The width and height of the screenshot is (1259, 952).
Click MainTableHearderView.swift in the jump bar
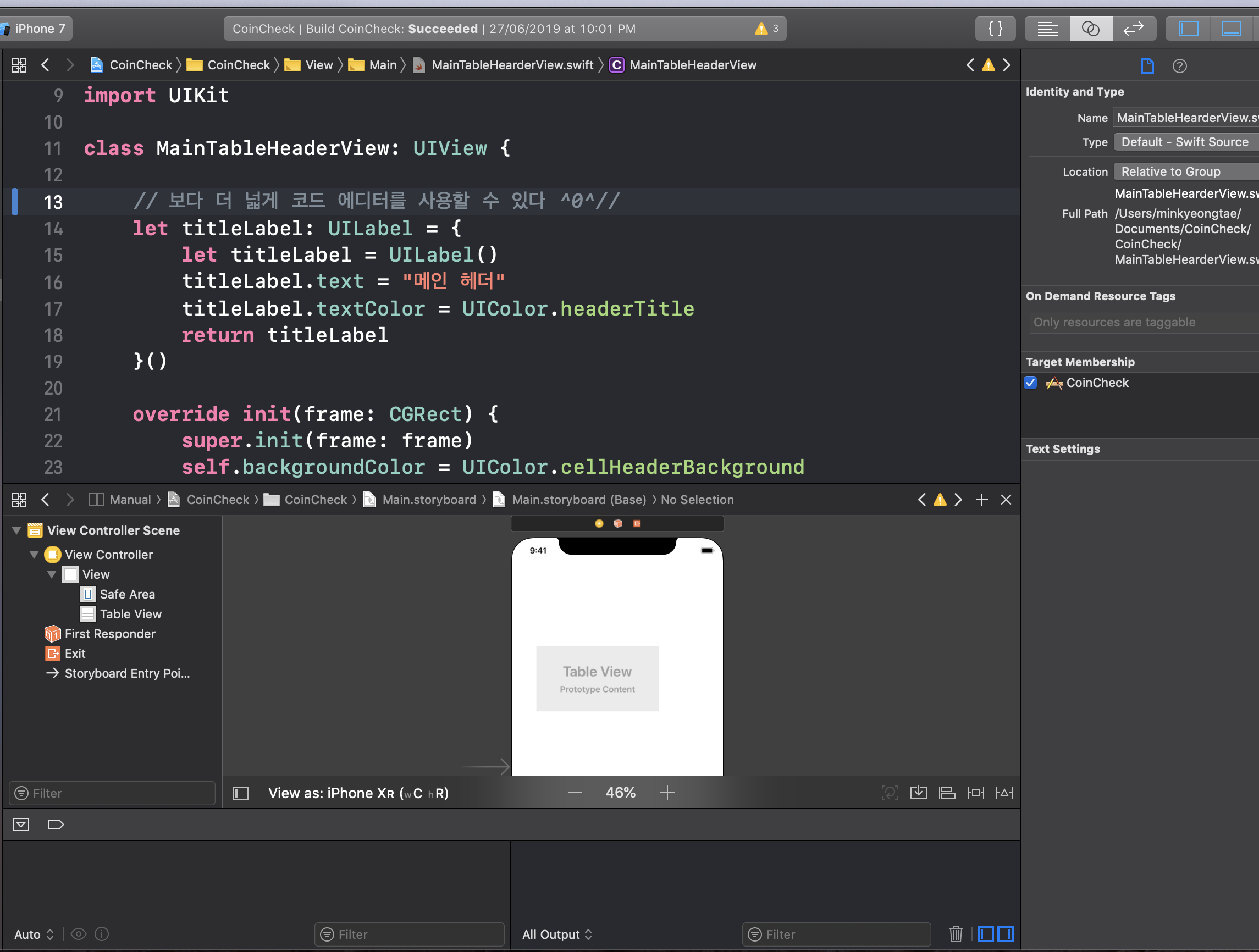(x=512, y=65)
